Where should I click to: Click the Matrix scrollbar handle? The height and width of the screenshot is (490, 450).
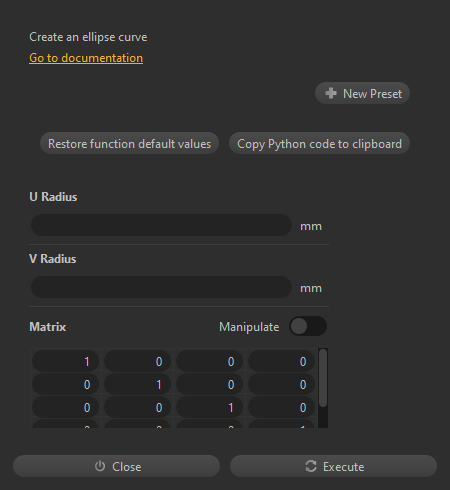(323, 378)
